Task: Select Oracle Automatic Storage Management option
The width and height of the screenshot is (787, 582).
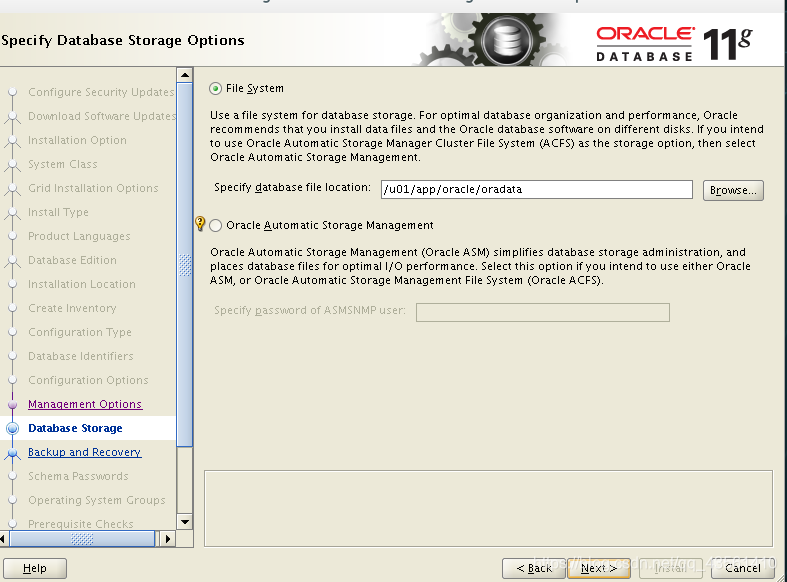Action: (216, 226)
